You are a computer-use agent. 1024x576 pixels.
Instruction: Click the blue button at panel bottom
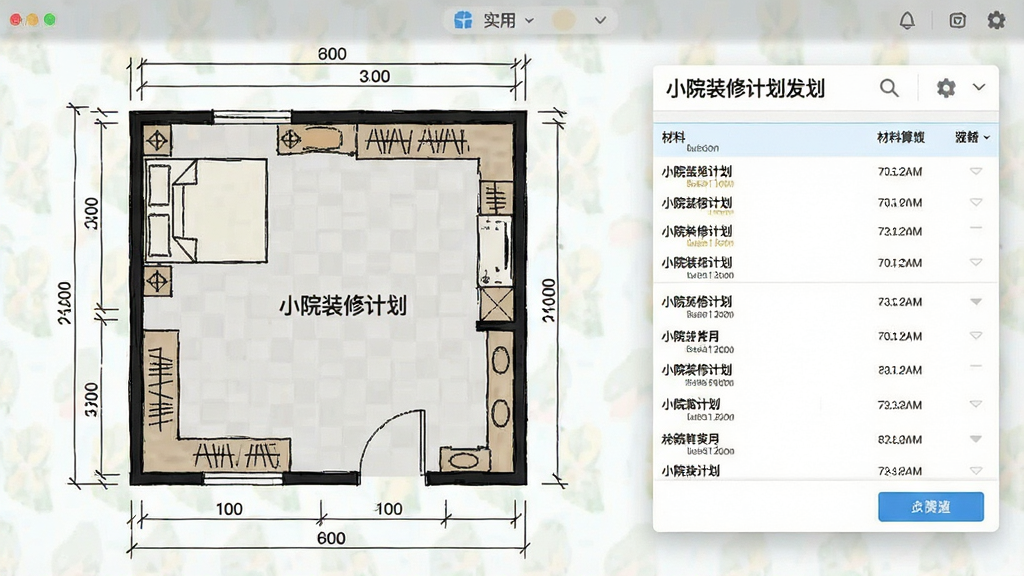[931, 507]
